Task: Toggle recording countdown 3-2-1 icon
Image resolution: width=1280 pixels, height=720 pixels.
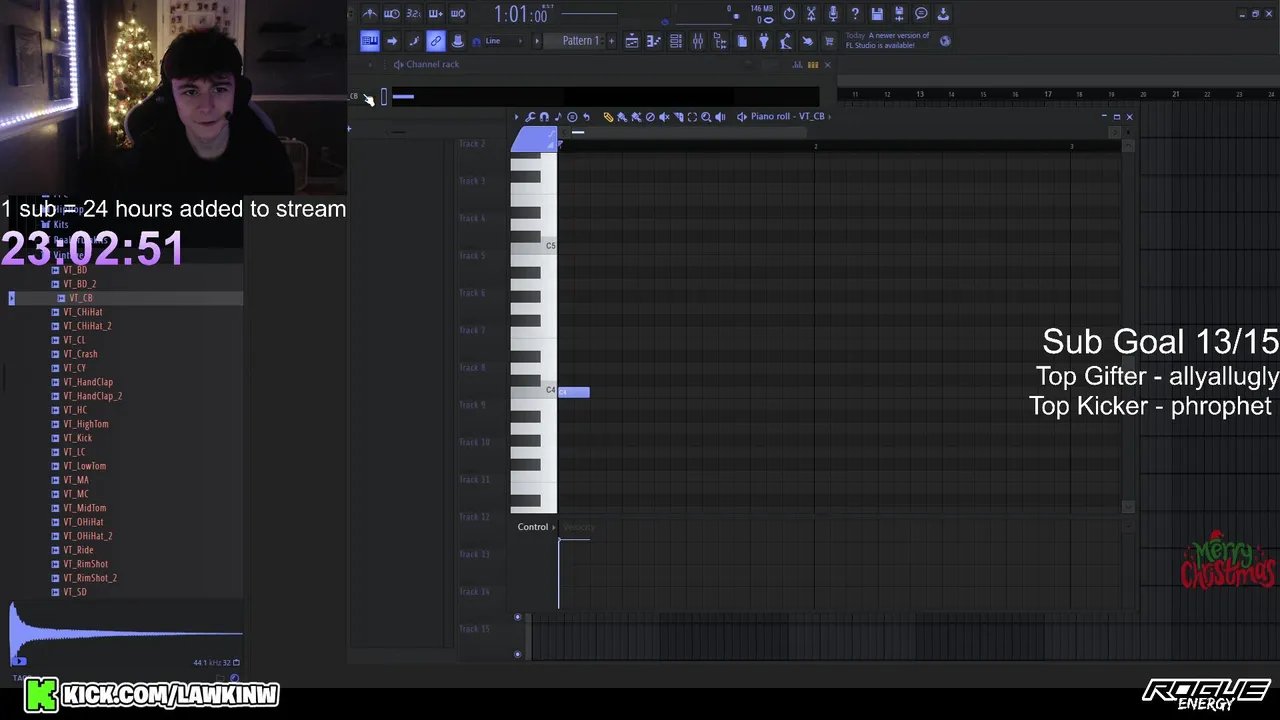Action: pyautogui.click(x=413, y=14)
